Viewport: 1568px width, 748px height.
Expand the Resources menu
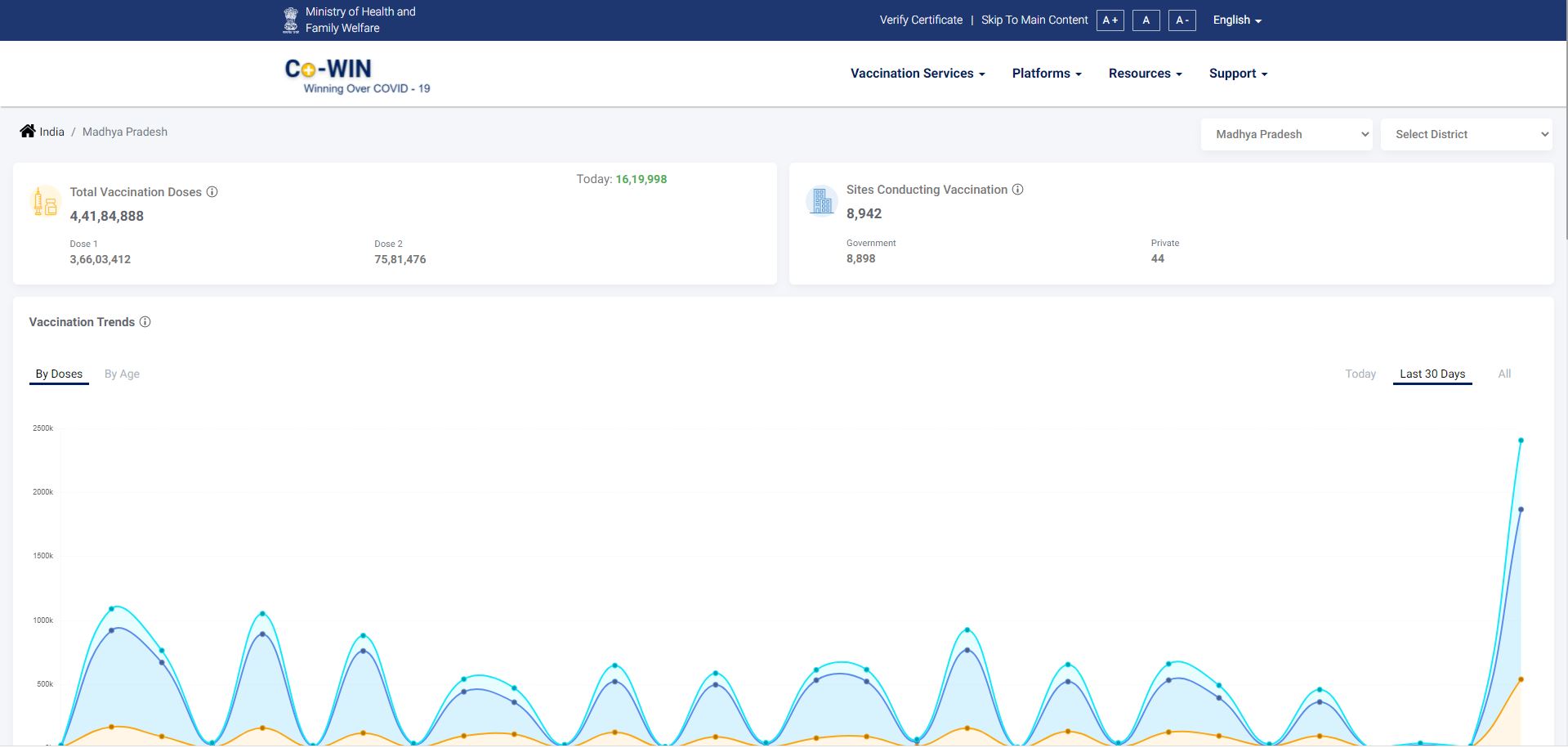(1145, 74)
